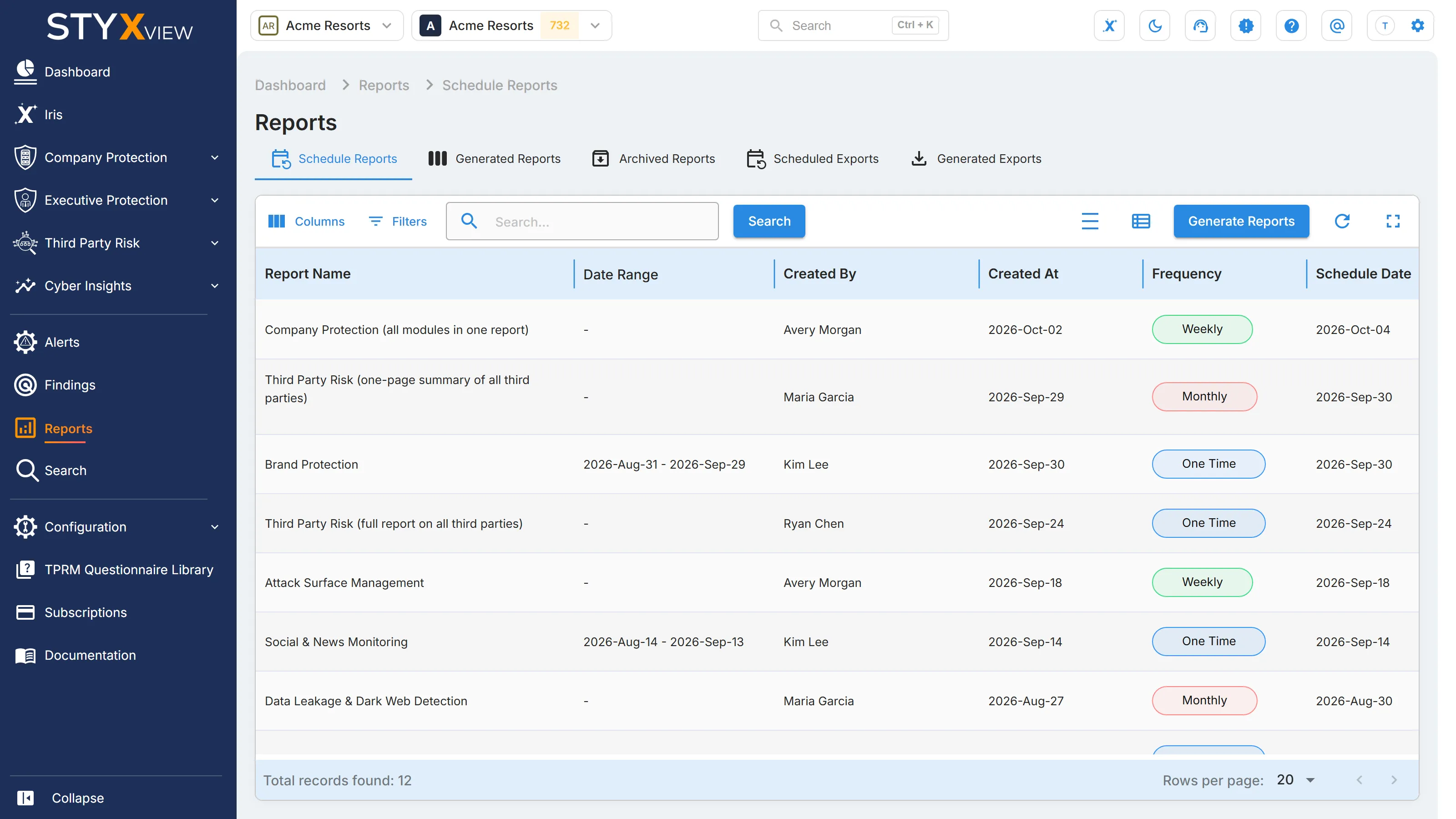Open Acme Resorts 732 company dropdown
The height and width of the screenshot is (819, 1456).
pyautogui.click(x=511, y=25)
